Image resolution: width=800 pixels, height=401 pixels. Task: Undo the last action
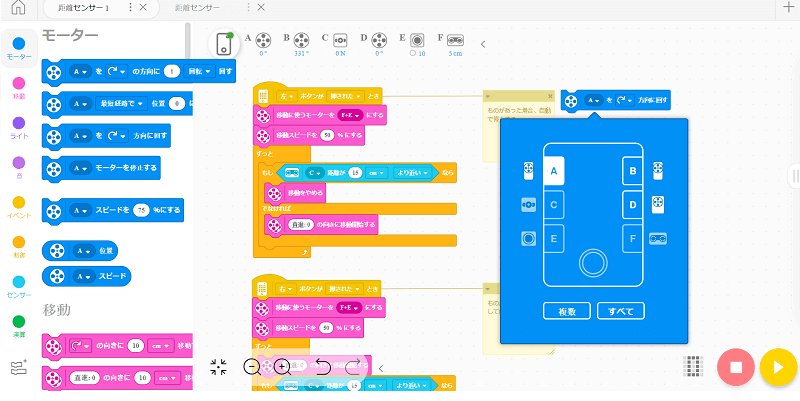point(323,366)
